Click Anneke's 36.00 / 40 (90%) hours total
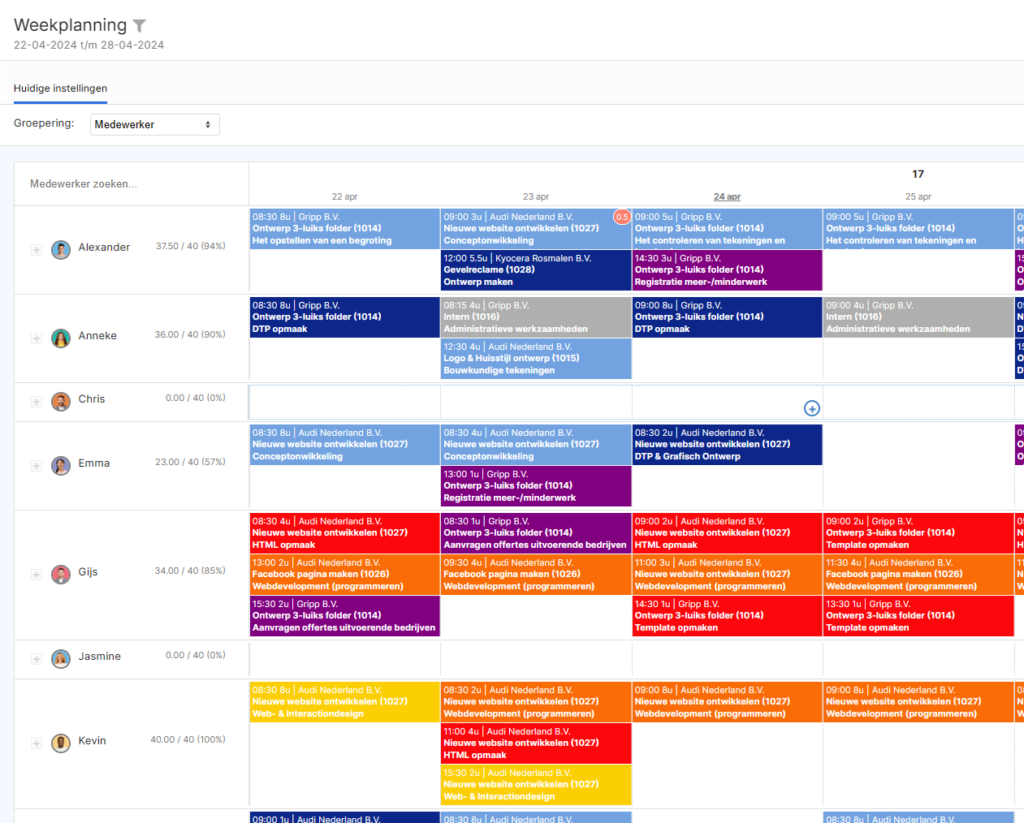Image resolution: width=1024 pixels, height=823 pixels. tap(189, 334)
